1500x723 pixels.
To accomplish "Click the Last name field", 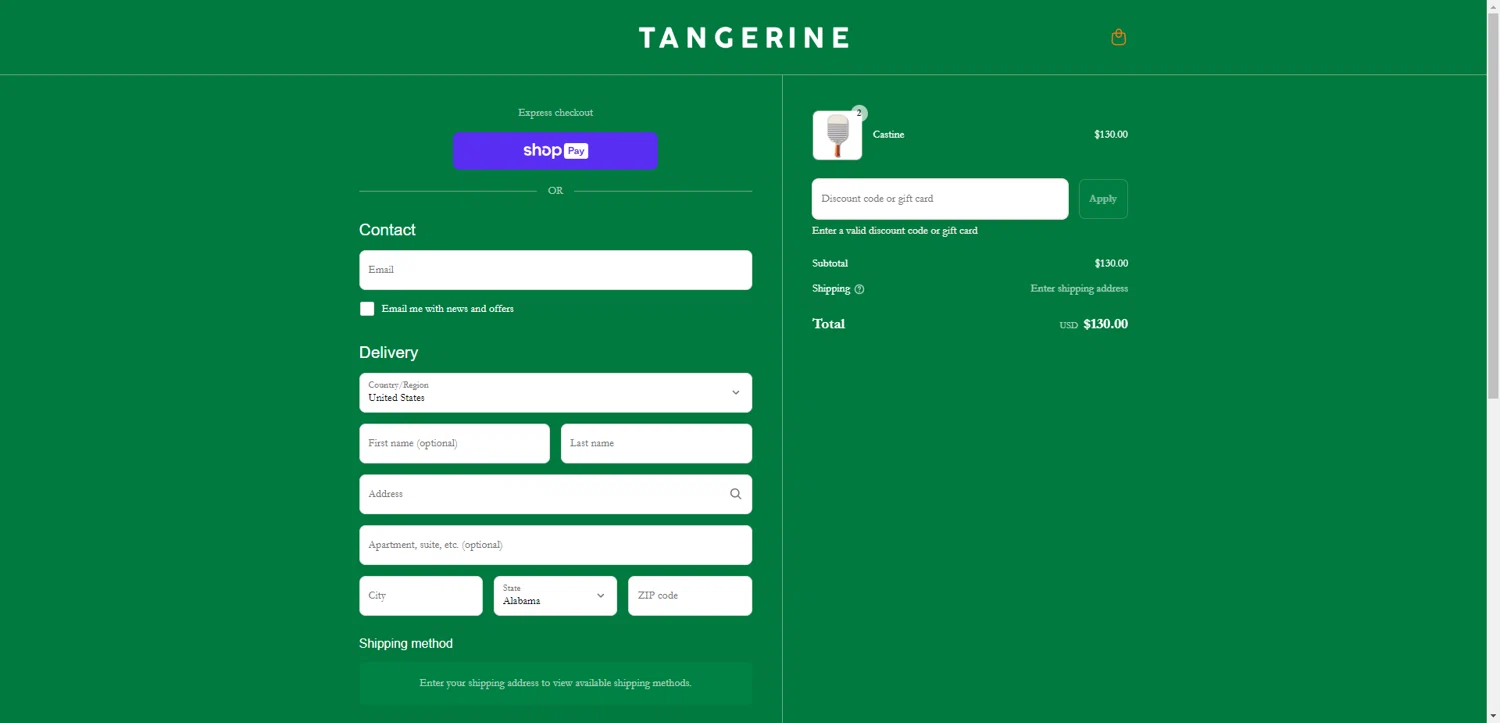I will click(656, 443).
